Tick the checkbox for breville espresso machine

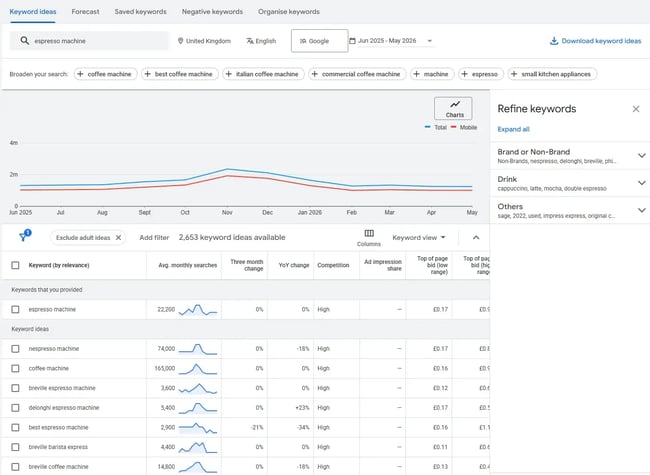[15, 388]
